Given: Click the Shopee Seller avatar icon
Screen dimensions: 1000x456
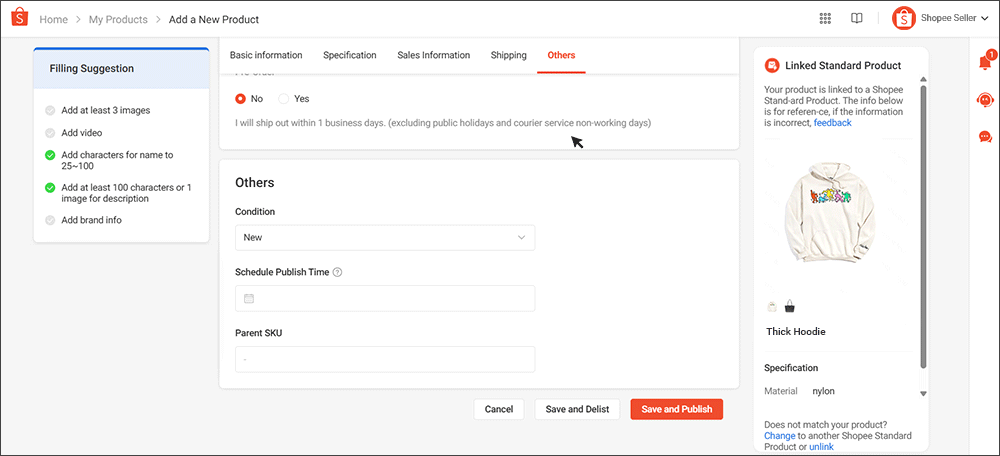Looking at the screenshot, I should (903, 18).
